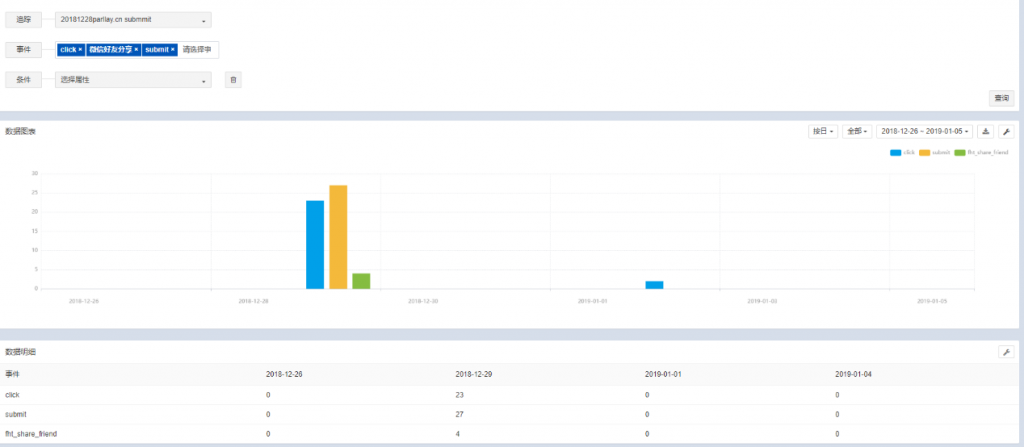The height and width of the screenshot is (447, 1024).
Task: Toggle the fht_share_friend legend entry
Action: point(982,152)
